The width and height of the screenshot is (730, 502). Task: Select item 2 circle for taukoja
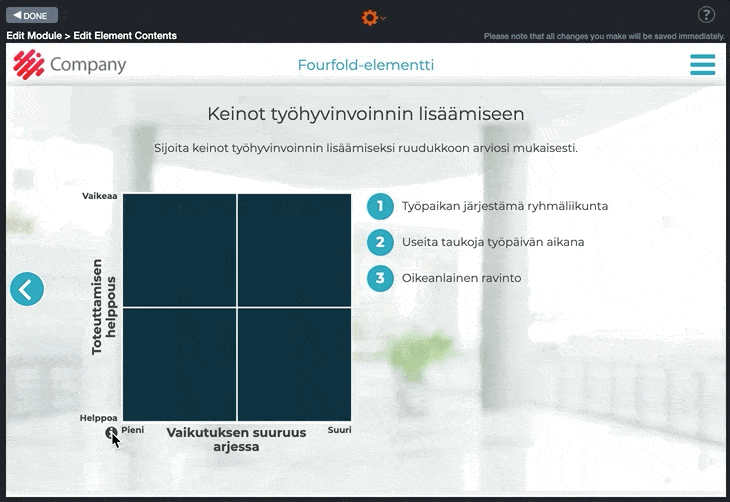380,242
